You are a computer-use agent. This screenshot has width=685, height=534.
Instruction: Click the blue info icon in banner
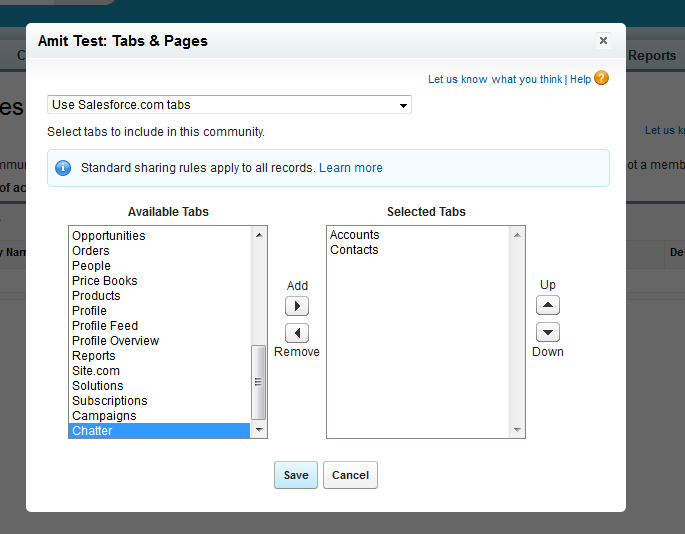pyautogui.click(x=63, y=168)
